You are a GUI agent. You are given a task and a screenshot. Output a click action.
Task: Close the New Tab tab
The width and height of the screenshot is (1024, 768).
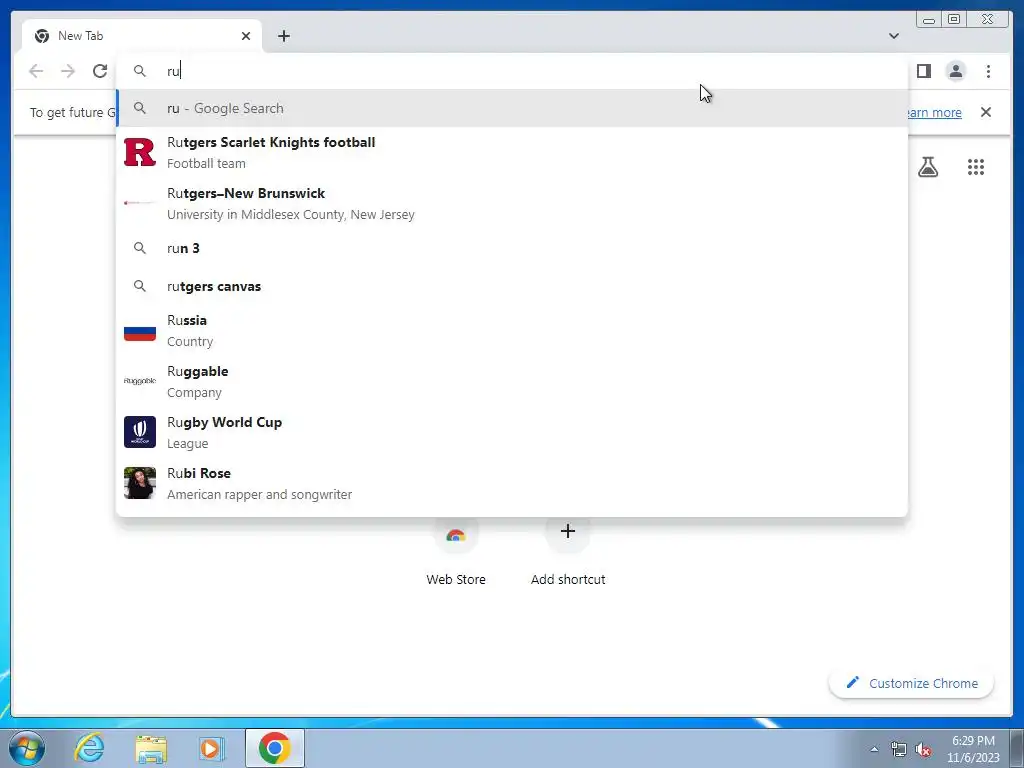pyautogui.click(x=246, y=36)
